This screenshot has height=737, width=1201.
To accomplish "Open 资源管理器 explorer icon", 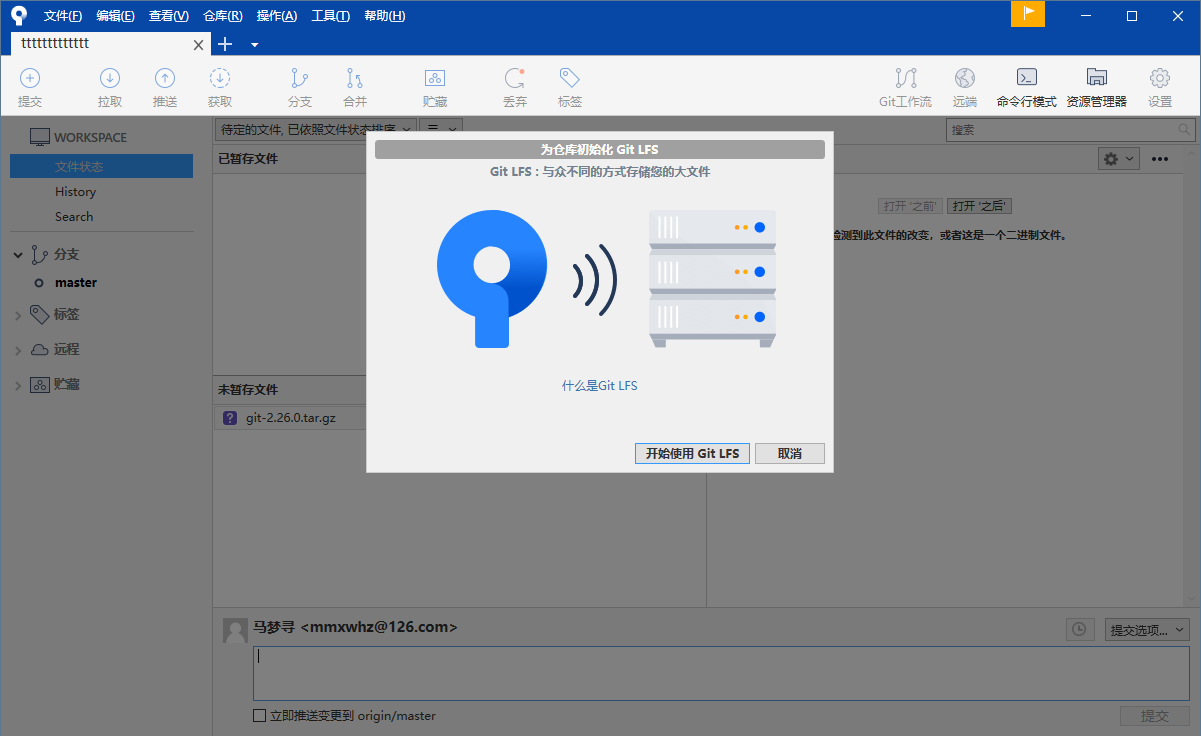I will pos(1096,78).
